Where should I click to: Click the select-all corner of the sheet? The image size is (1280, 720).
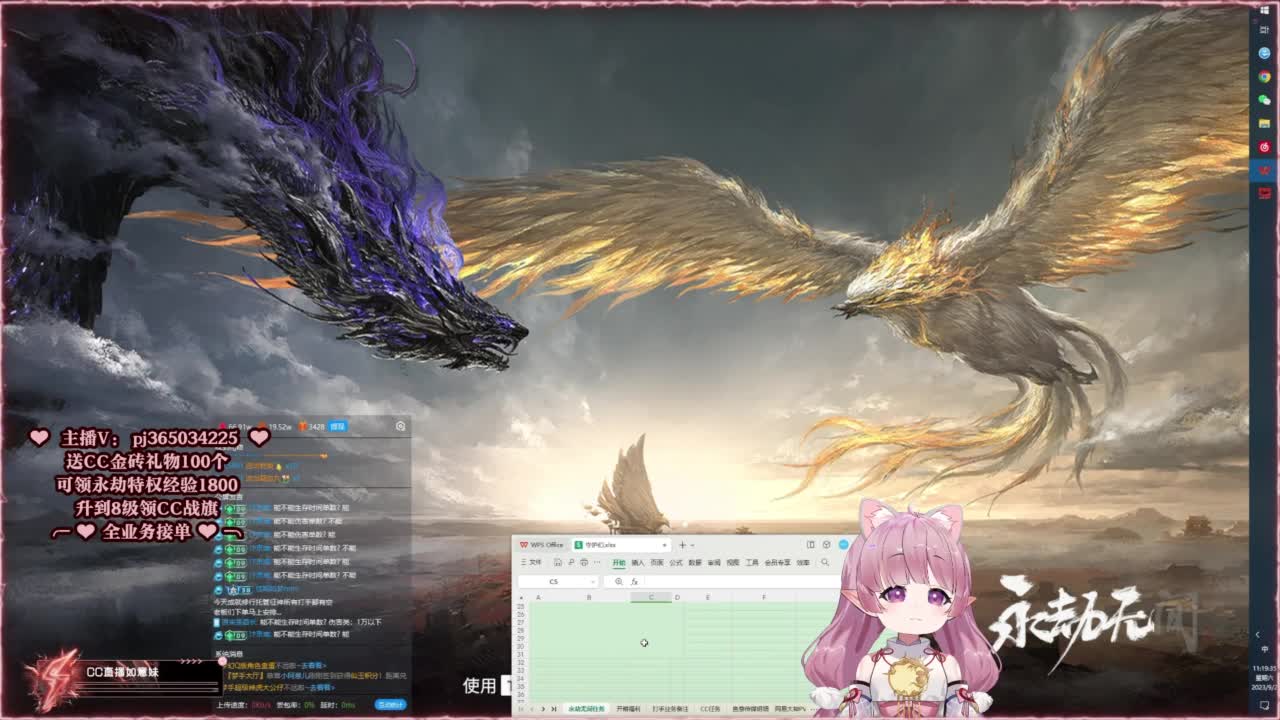point(521,597)
